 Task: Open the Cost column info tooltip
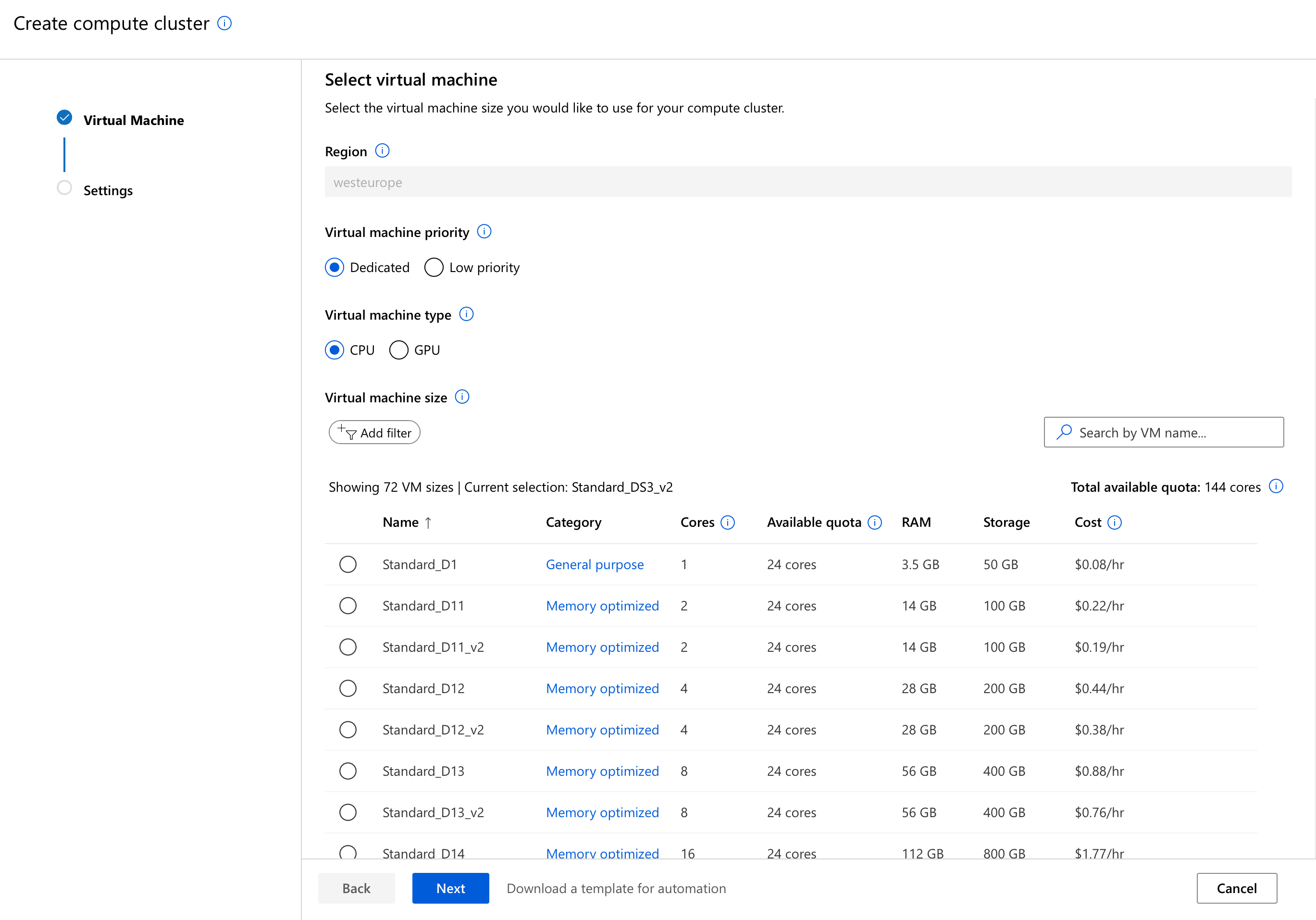click(x=1114, y=522)
